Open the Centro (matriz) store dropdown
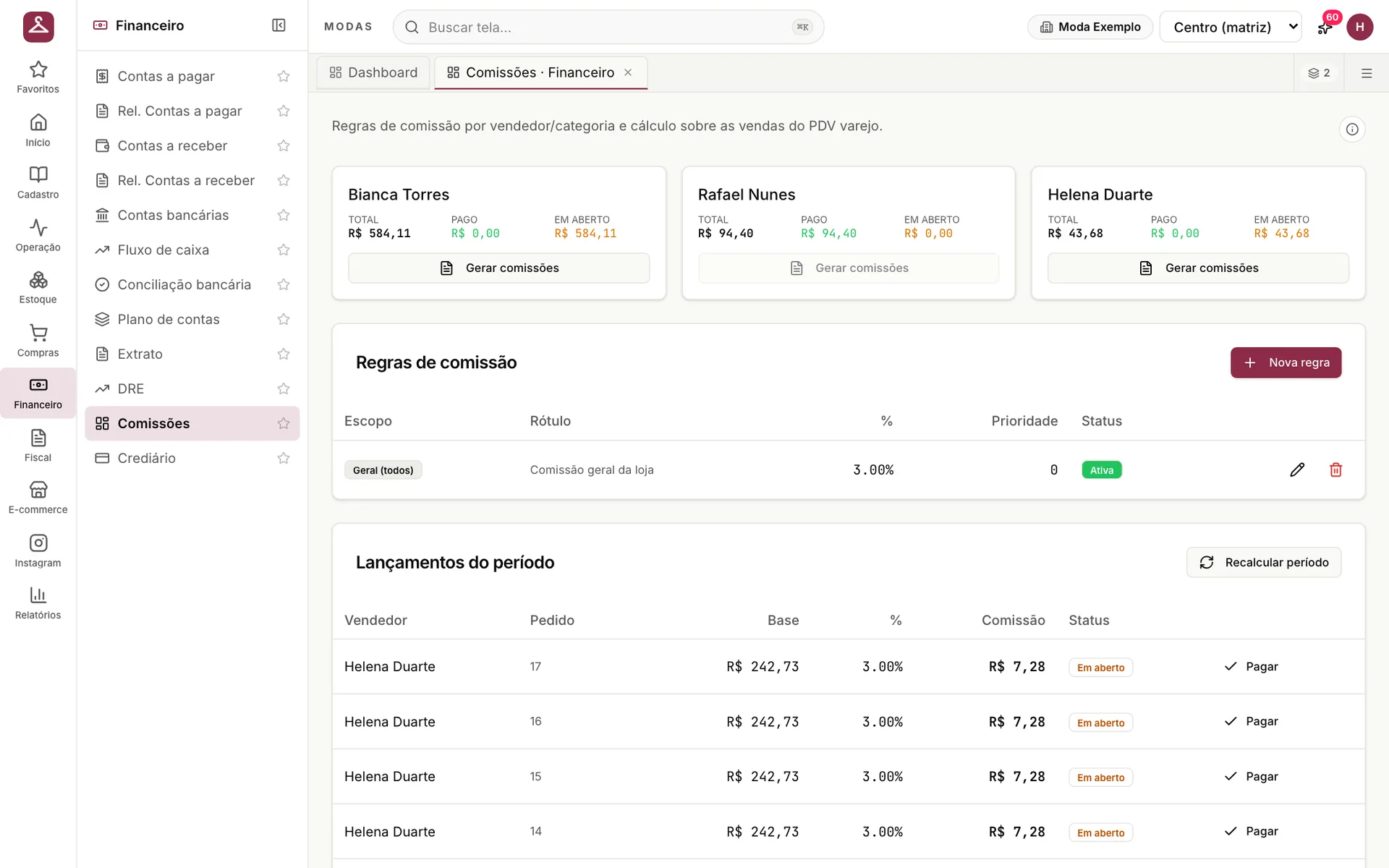This screenshot has height=868, width=1389. tap(1231, 27)
